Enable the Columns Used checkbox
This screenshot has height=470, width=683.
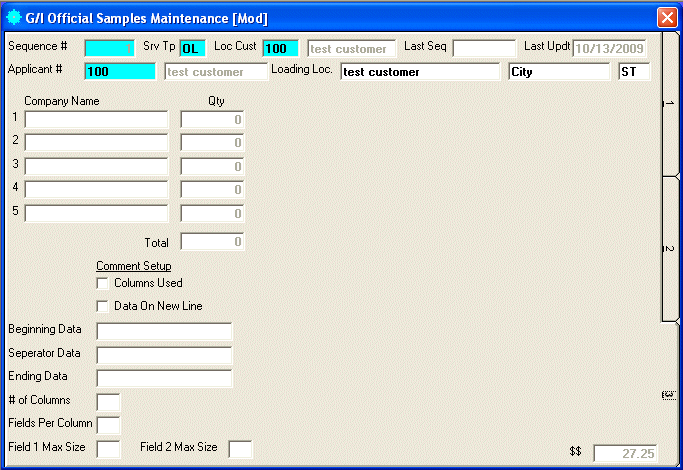(x=102, y=283)
